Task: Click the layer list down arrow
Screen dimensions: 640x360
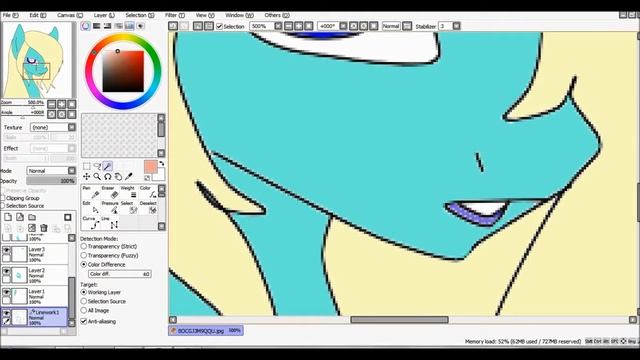Action: coord(72,323)
